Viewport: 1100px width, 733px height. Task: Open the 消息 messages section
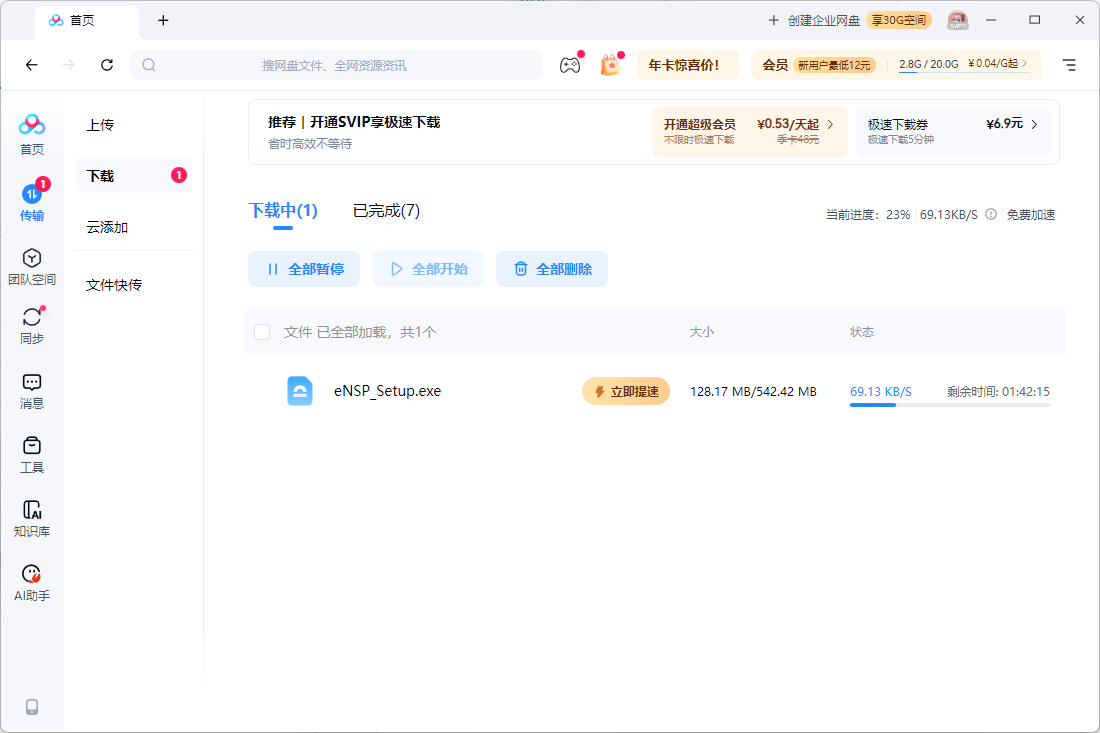[x=32, y=391]
